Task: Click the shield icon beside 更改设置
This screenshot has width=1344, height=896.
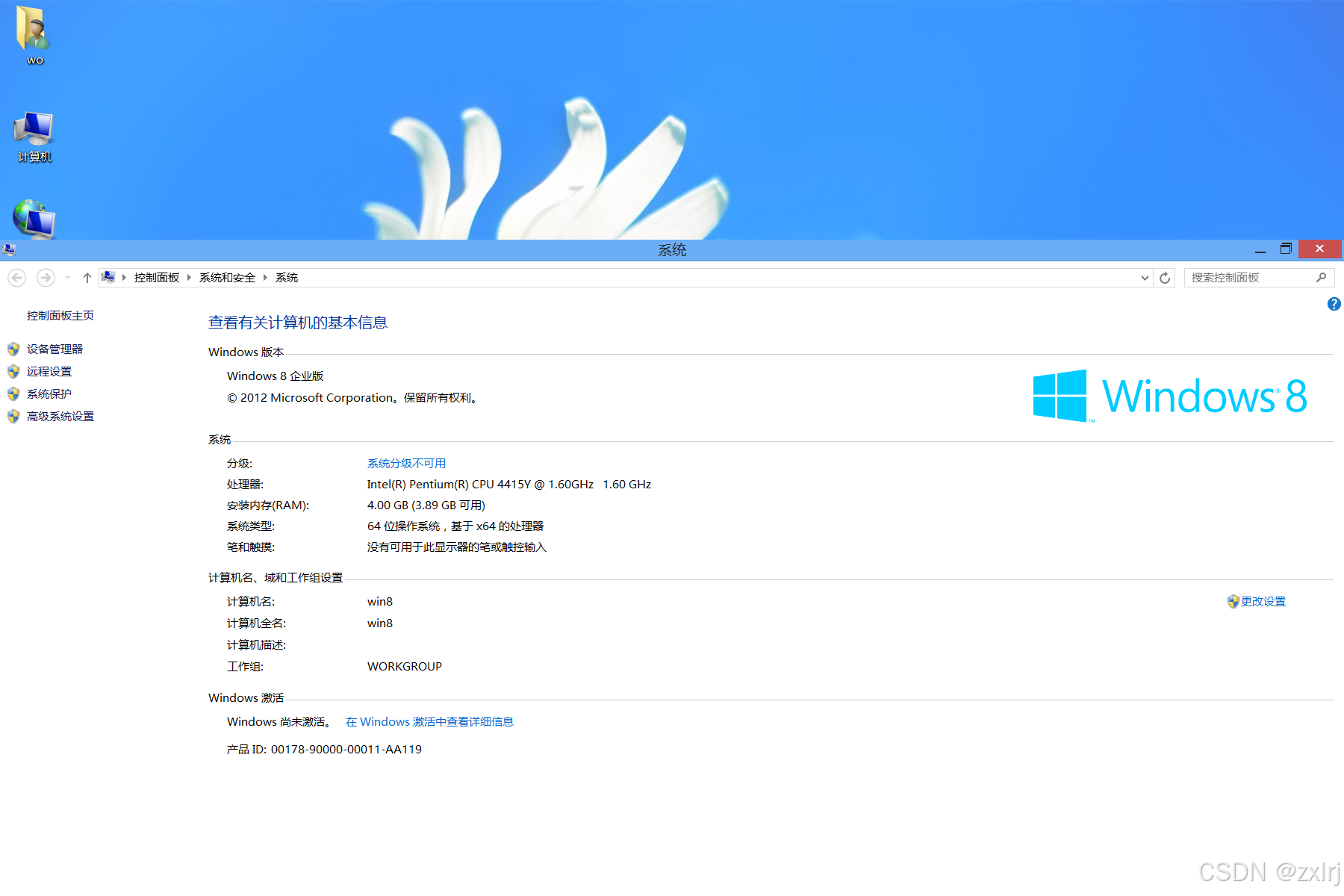Action: coord(1233,601)
